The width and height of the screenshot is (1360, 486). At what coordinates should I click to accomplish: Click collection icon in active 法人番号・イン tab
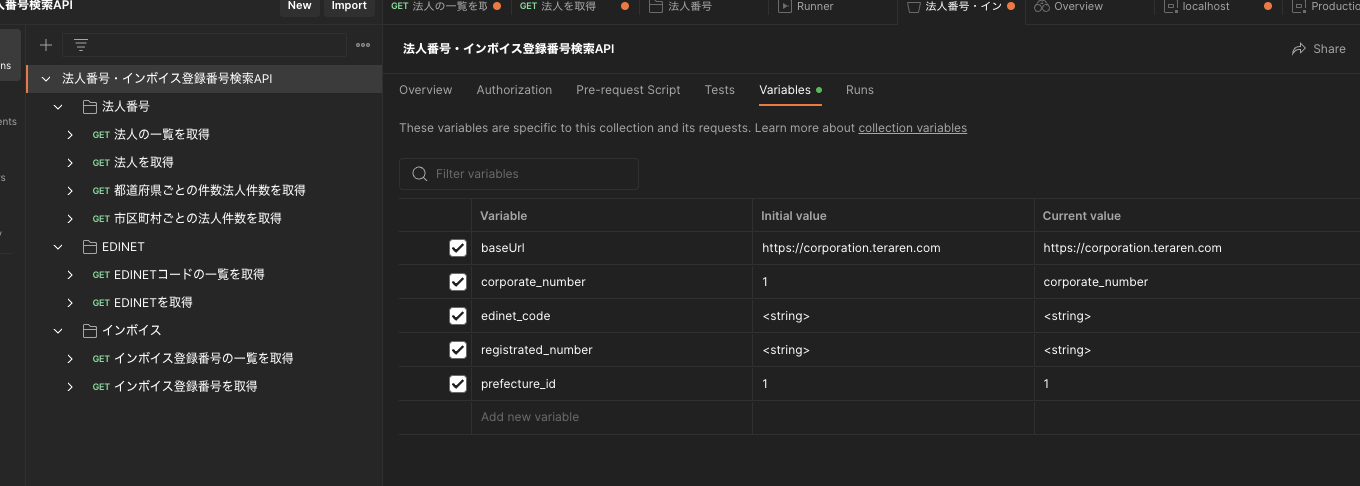(x=913, y=6)
